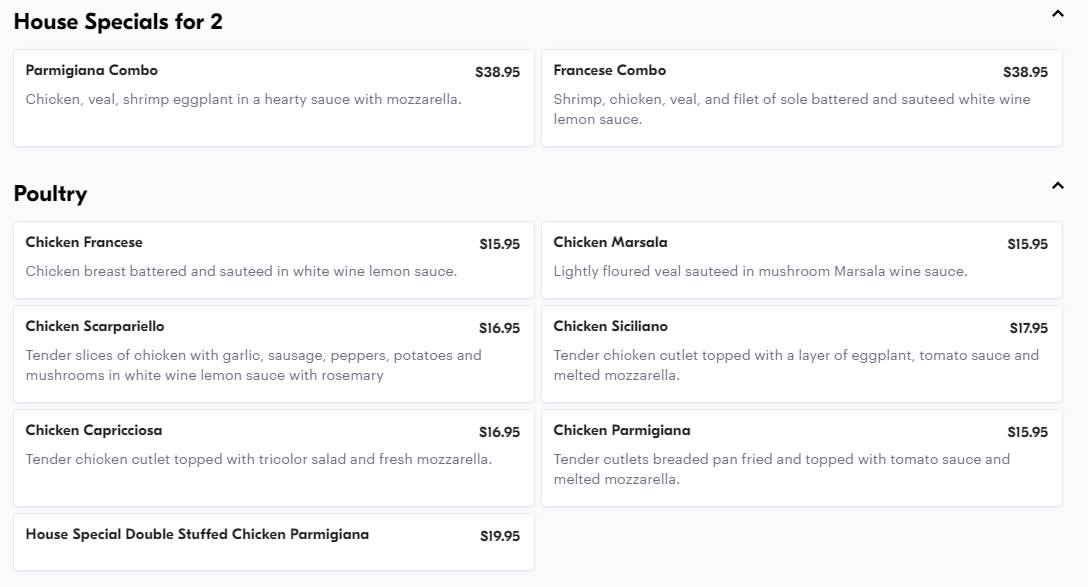Screen dimensions: 1088x587
Task: Open Chicken Capricciosa details
Action: point(273,458)
